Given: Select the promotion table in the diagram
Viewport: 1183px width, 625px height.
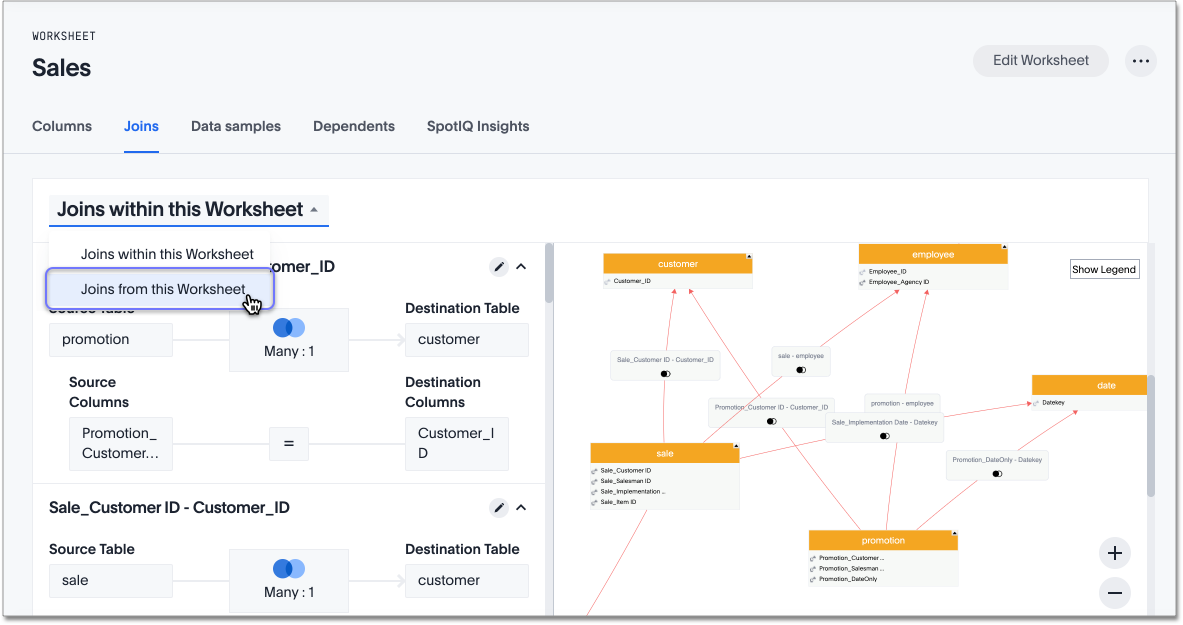Looking at the screenshot, I should [883, 540].
